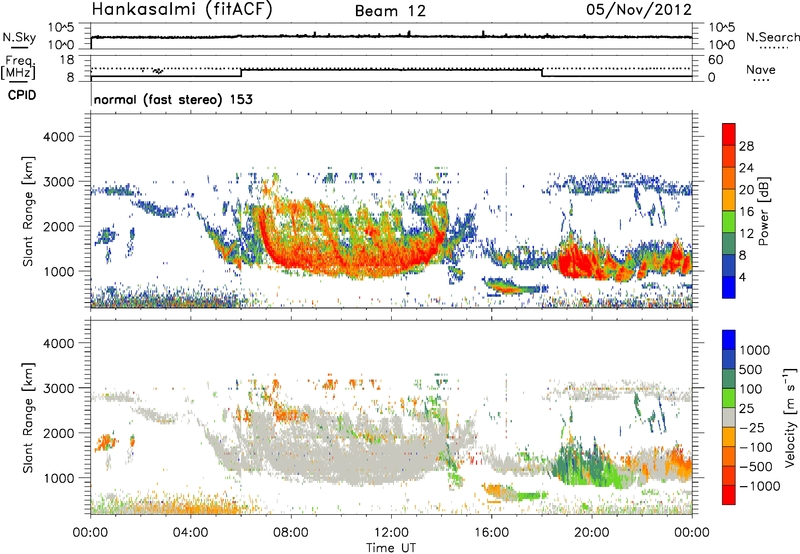Click the Power [dB] colorbar label
This screenshot has height=554, width=800.
tap(763, 211)
